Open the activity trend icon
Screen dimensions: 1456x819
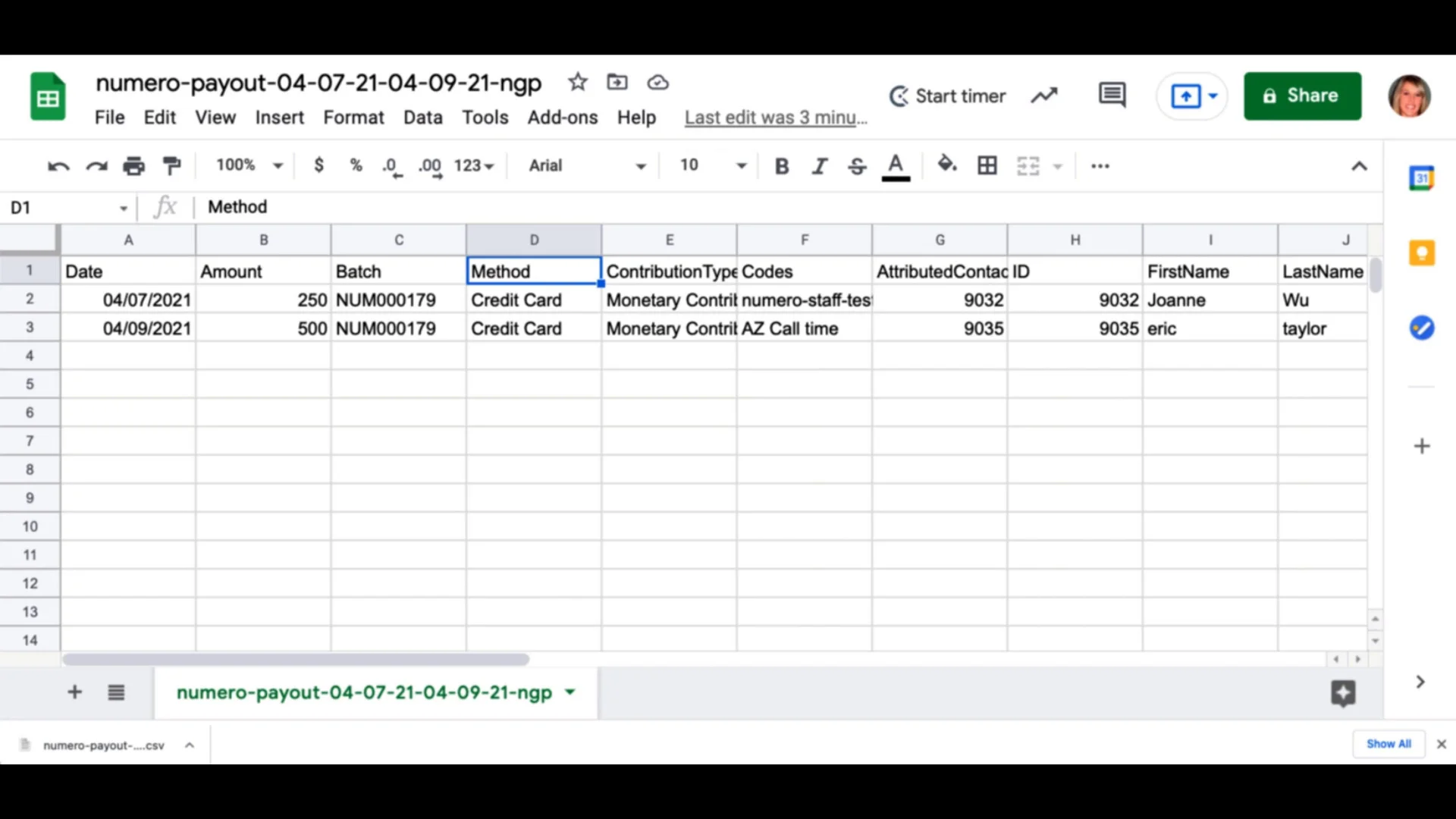click(x=1044, y=96)
